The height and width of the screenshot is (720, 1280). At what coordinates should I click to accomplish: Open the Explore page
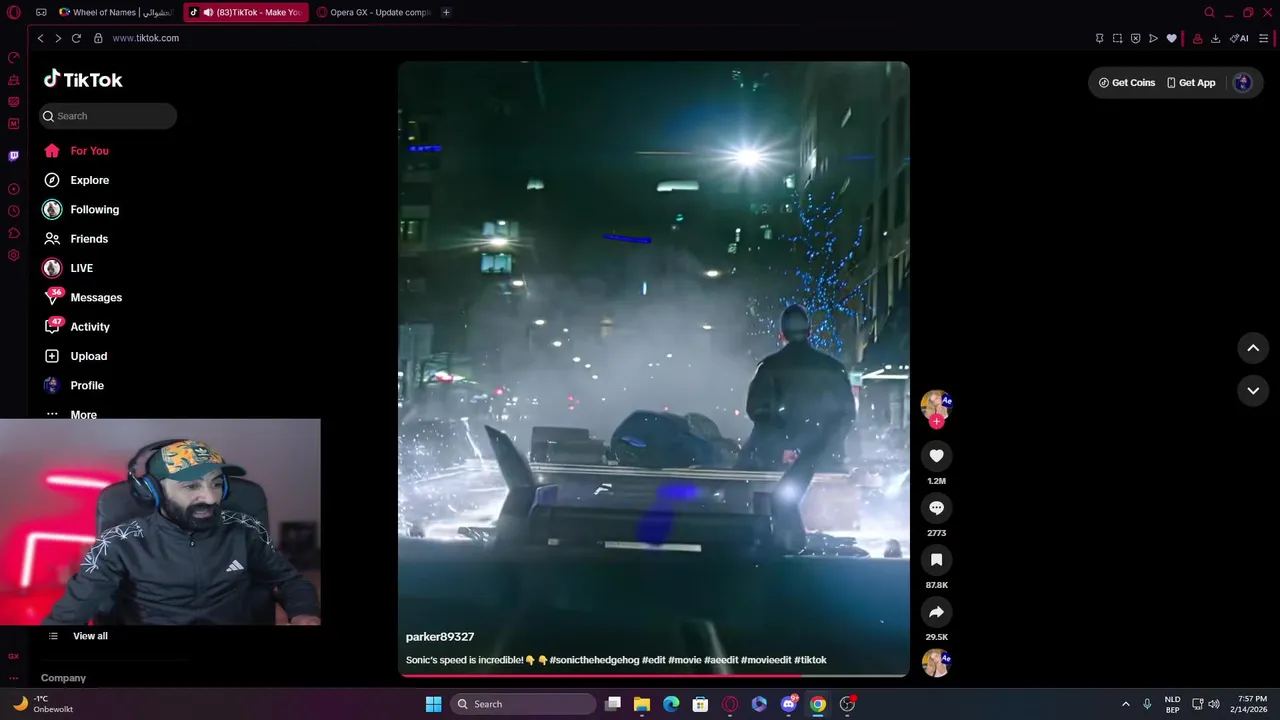point(76,180)
